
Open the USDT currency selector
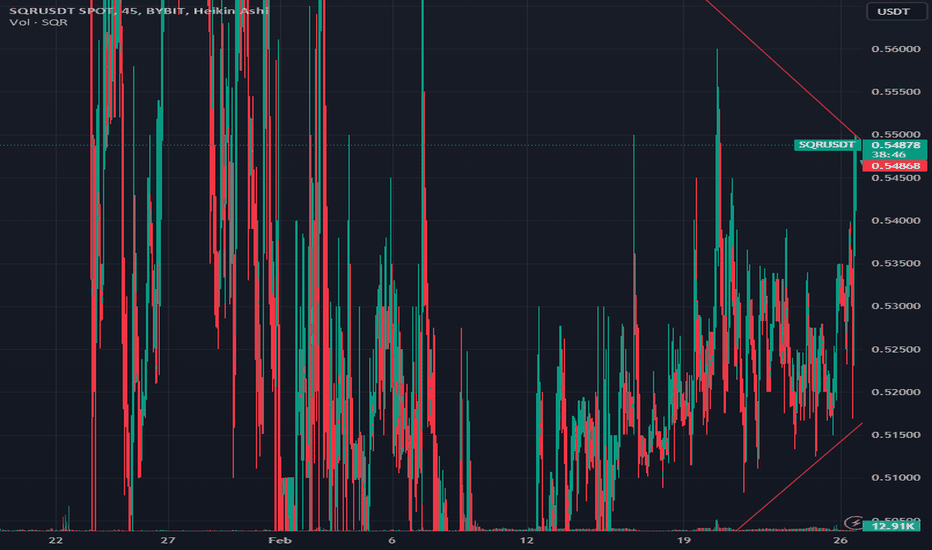point(896,11)
